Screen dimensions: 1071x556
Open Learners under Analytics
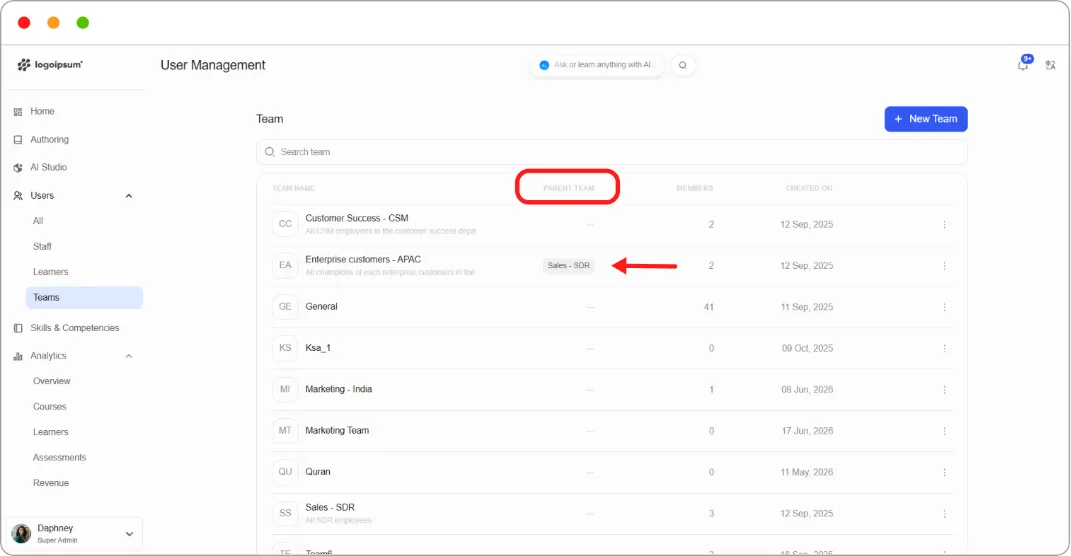pos(51,432)
